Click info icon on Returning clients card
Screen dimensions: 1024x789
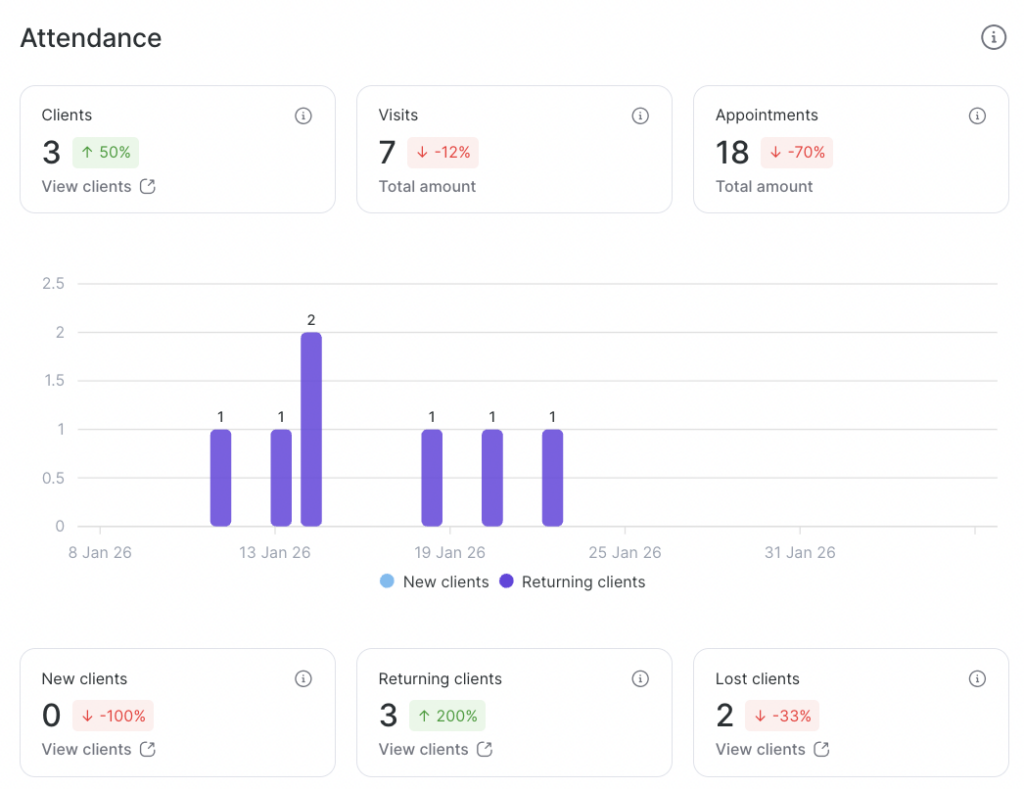point(640,679)
